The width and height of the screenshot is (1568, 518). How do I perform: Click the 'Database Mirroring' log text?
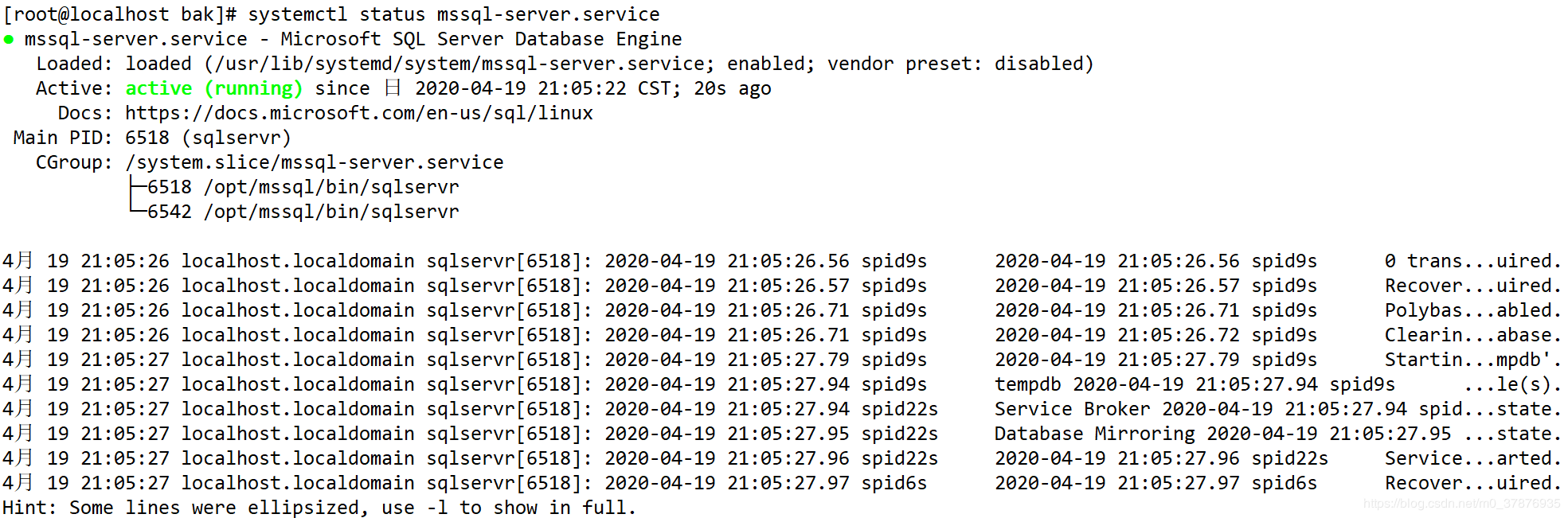pyautogui.click(x=1094, y=434)
